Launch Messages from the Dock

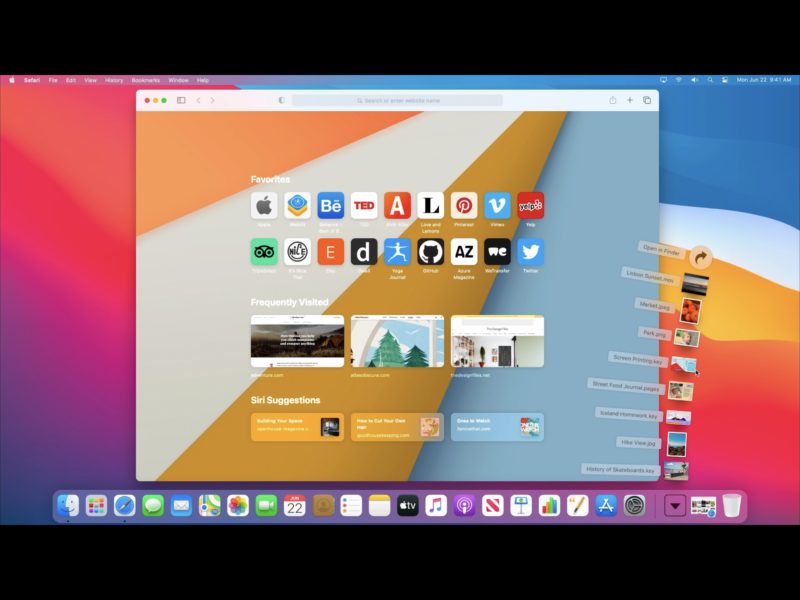click(153, 506)
